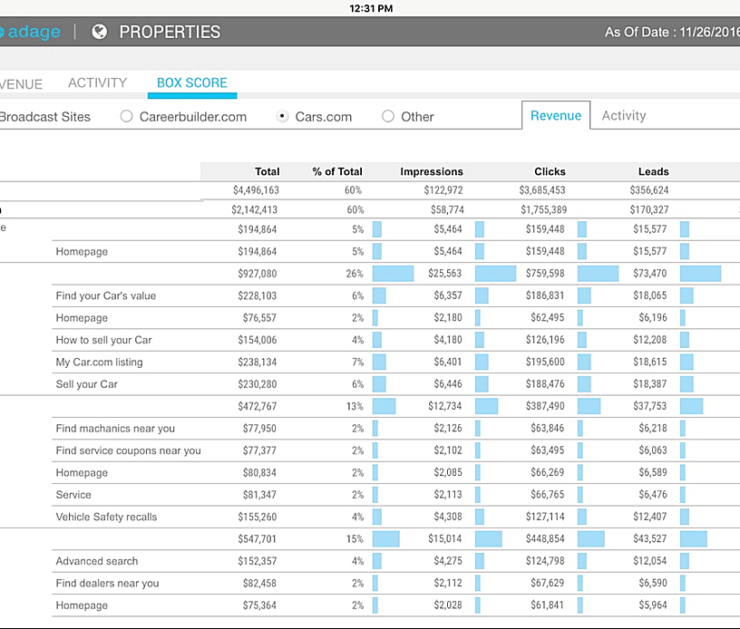Click the Leads column header
The image size is (740, 629).
coord(654,172)
